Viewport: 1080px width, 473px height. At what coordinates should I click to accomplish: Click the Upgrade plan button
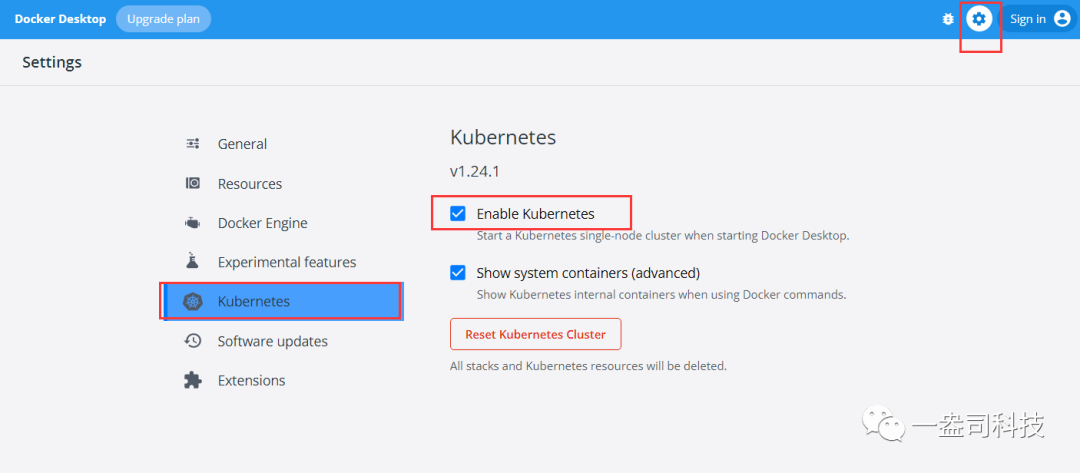[163, 19]
